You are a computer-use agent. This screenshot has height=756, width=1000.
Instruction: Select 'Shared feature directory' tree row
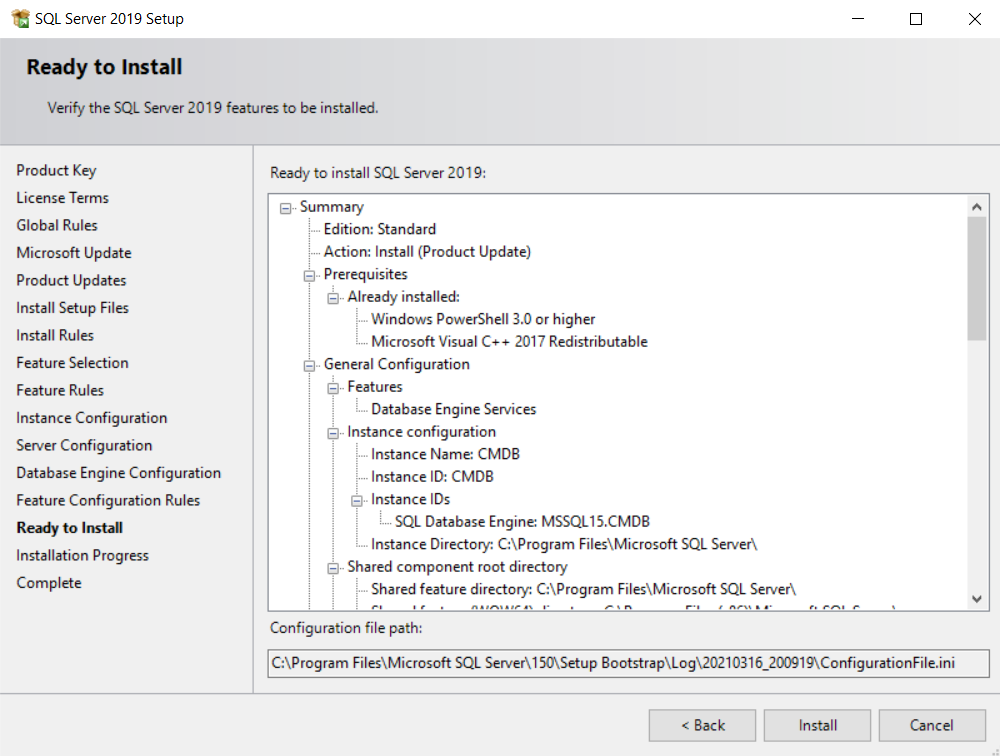pyautogui.click(x=584, y=589)
